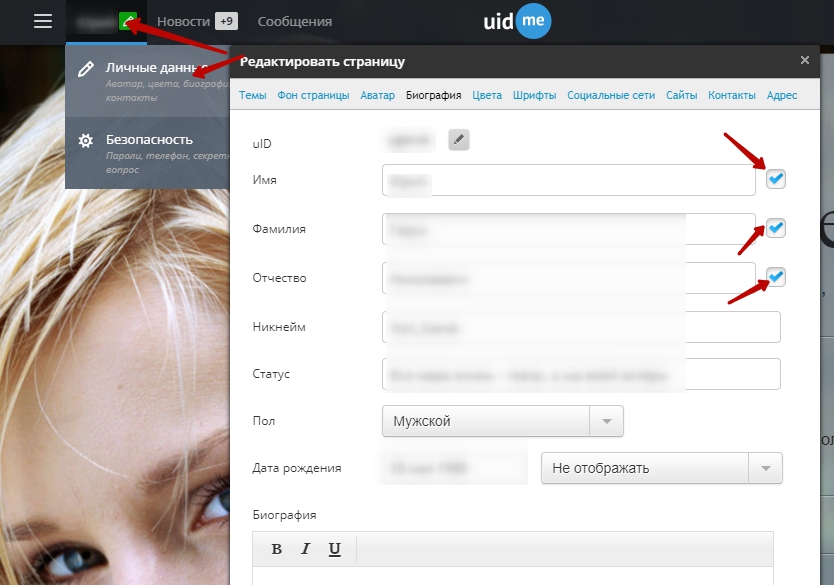Viewport: 834px width, 585px height.
Task: Click the green edit profile icon
Action: 127,21
